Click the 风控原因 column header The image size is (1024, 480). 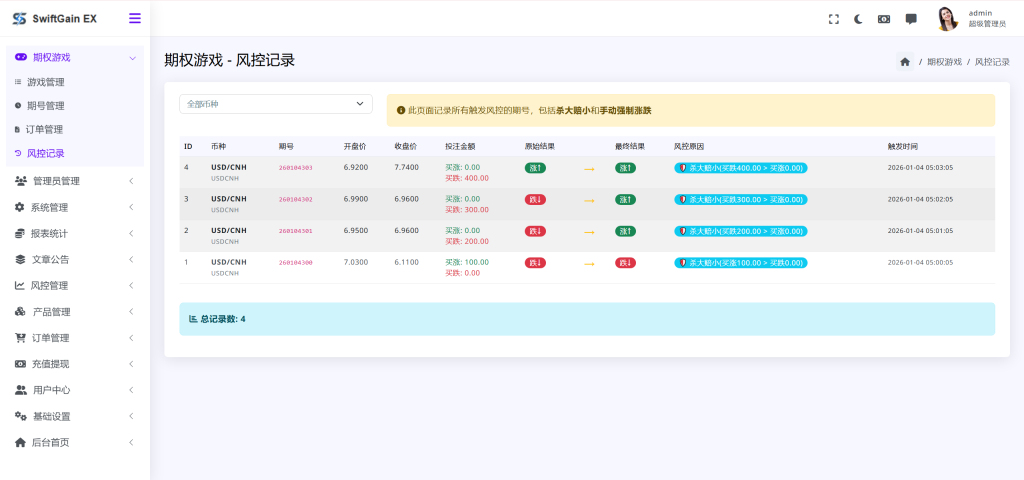(x=688, y=146)
